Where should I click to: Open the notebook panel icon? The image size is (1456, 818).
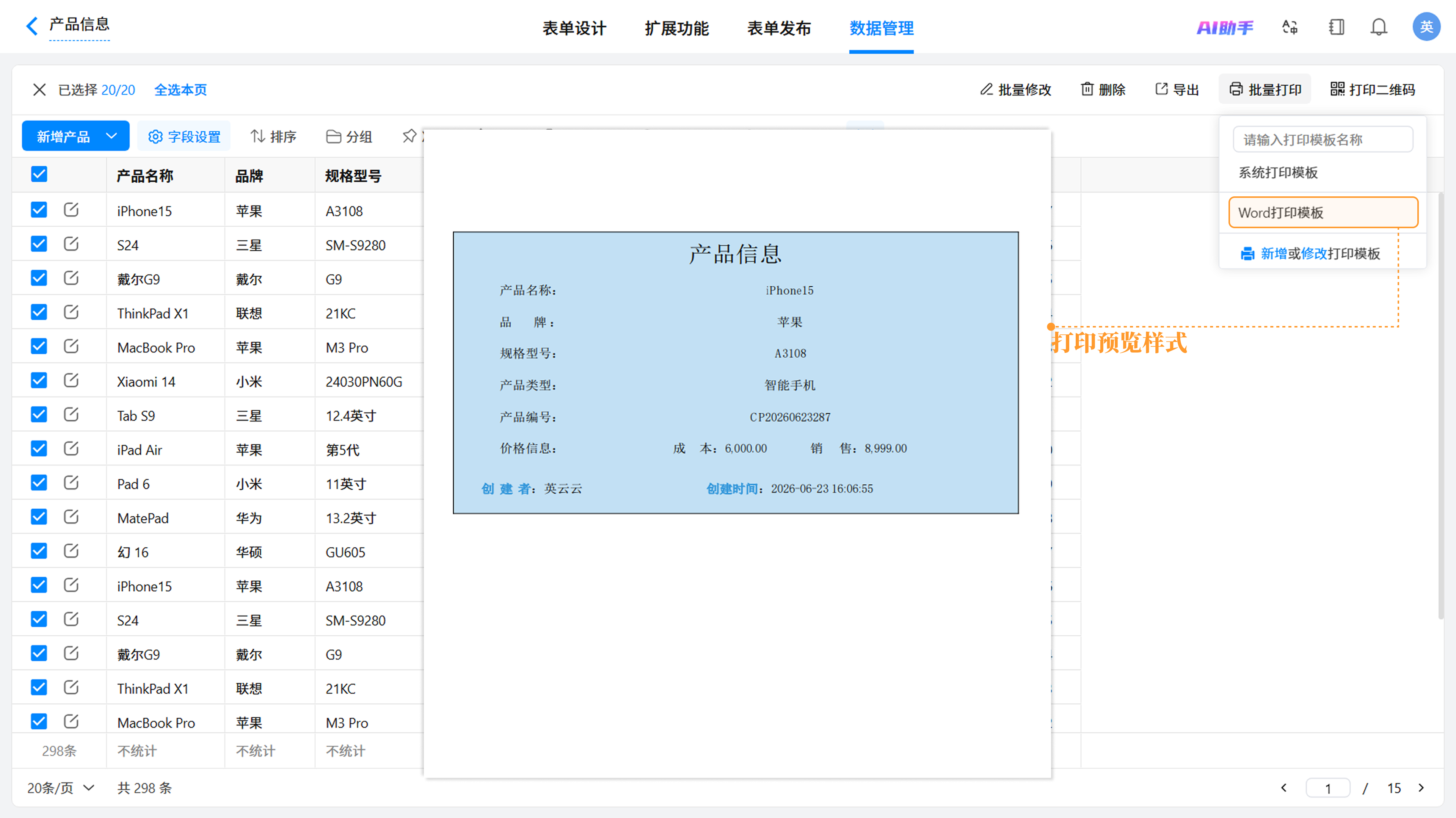1336,27
